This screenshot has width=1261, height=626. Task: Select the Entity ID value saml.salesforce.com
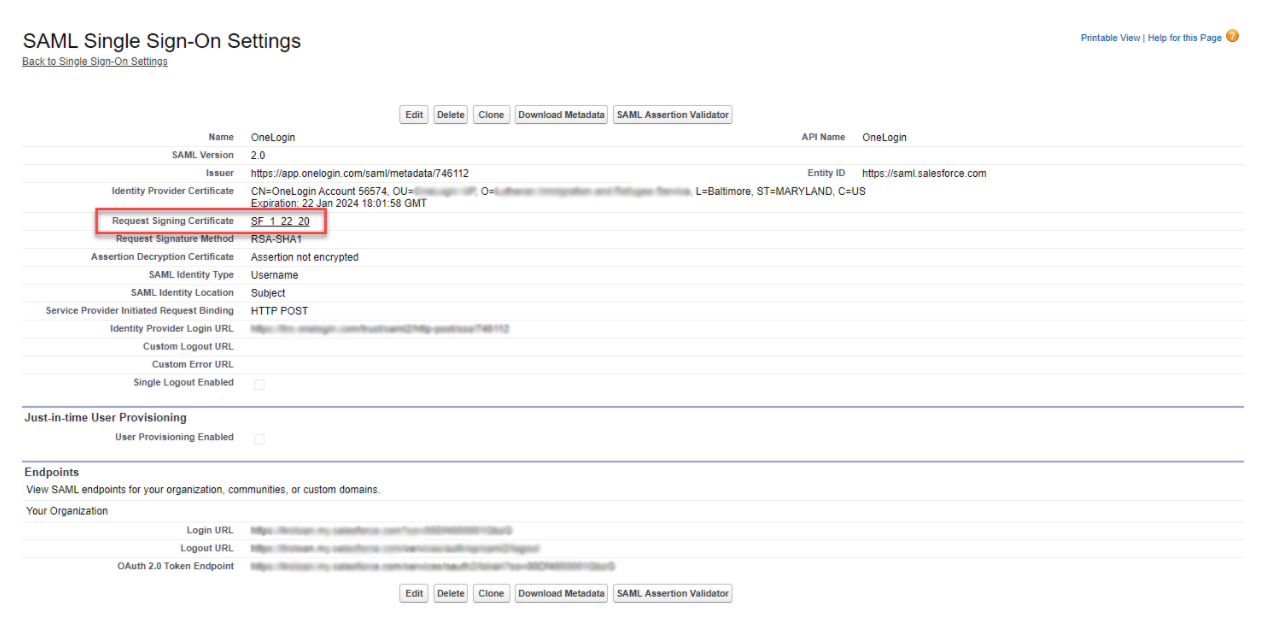coord(924,173)
